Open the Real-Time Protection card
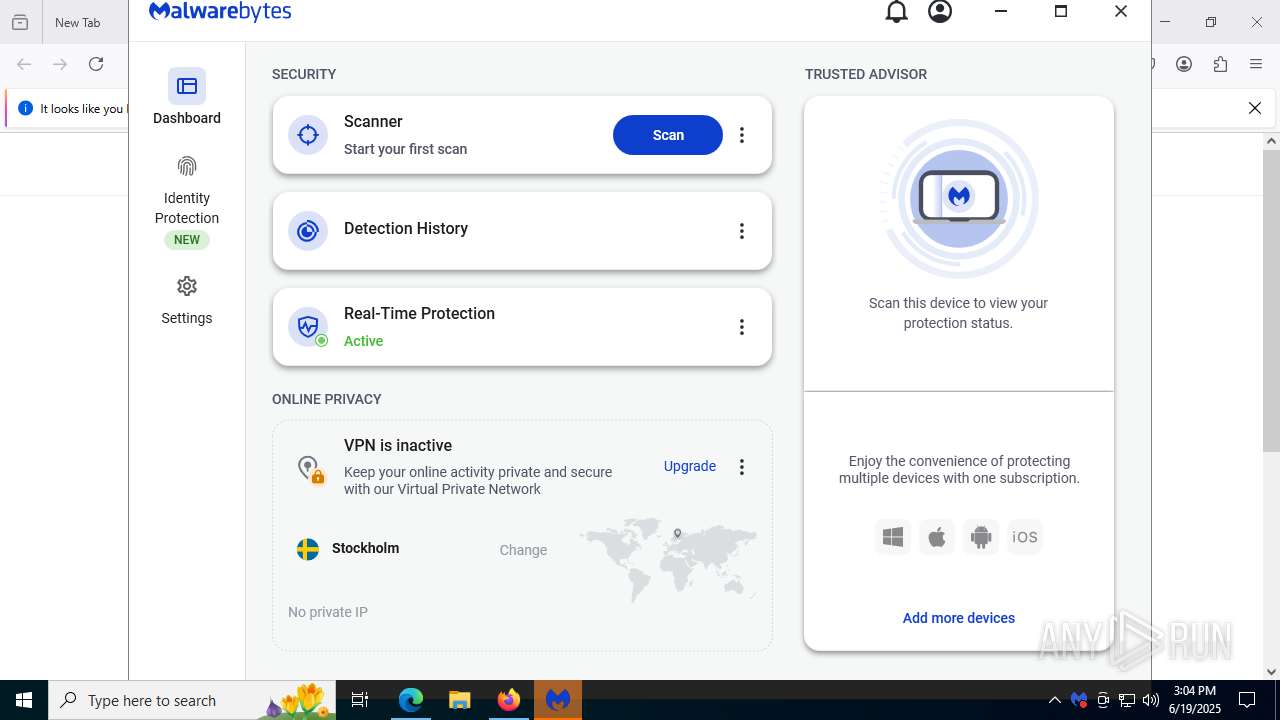This screenshot has height=720, width=1280. [522, 327]
